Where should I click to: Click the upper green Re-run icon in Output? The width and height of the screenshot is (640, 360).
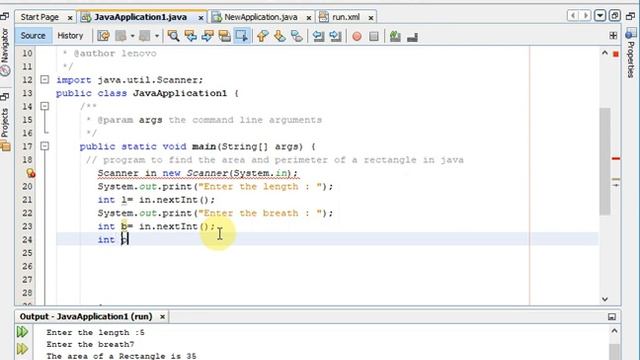point(22,332)
